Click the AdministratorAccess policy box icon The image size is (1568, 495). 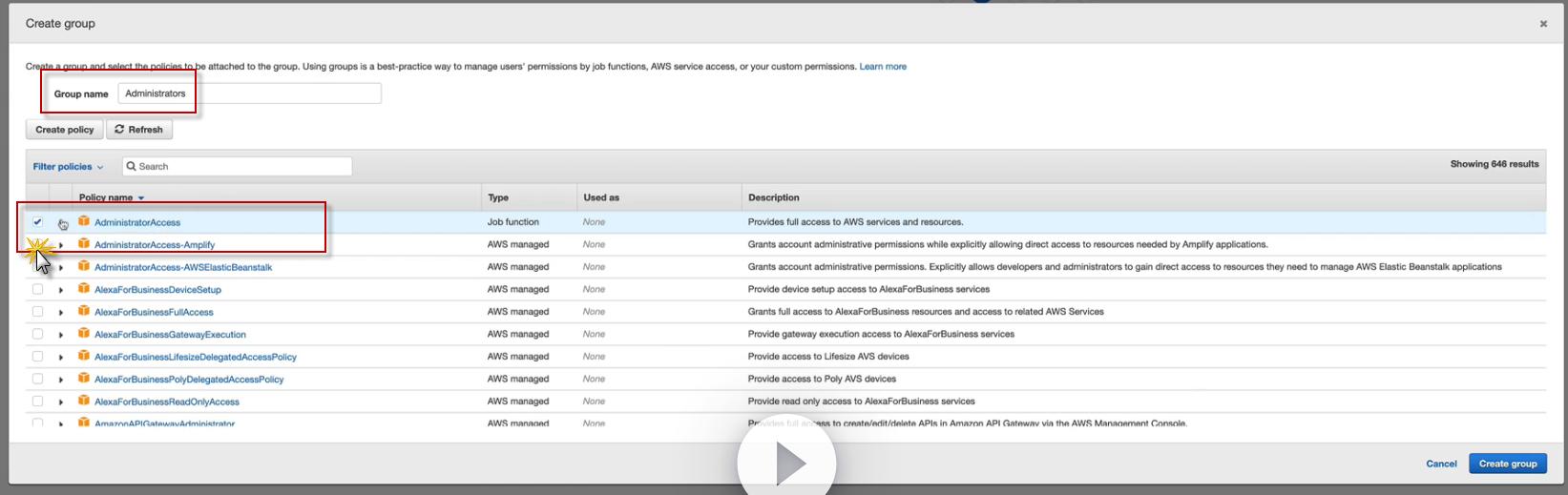click(x=84, y=221)
